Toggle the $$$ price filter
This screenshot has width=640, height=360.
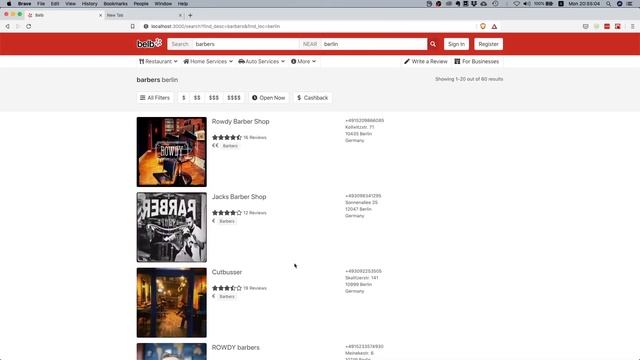pos(214,98)
